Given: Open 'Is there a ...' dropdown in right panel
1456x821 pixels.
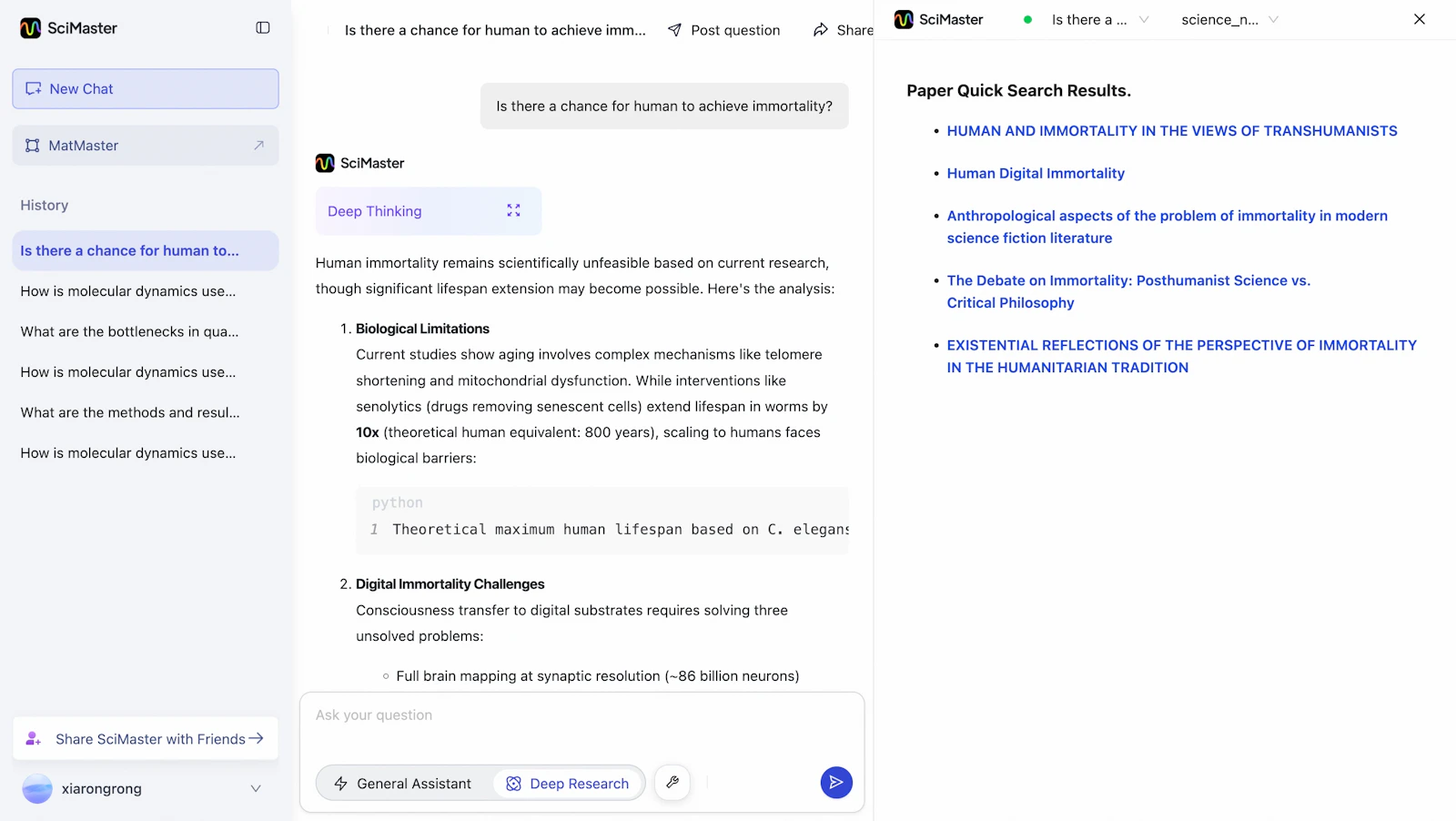Looking at the screenshot, I should point(1100,20).
